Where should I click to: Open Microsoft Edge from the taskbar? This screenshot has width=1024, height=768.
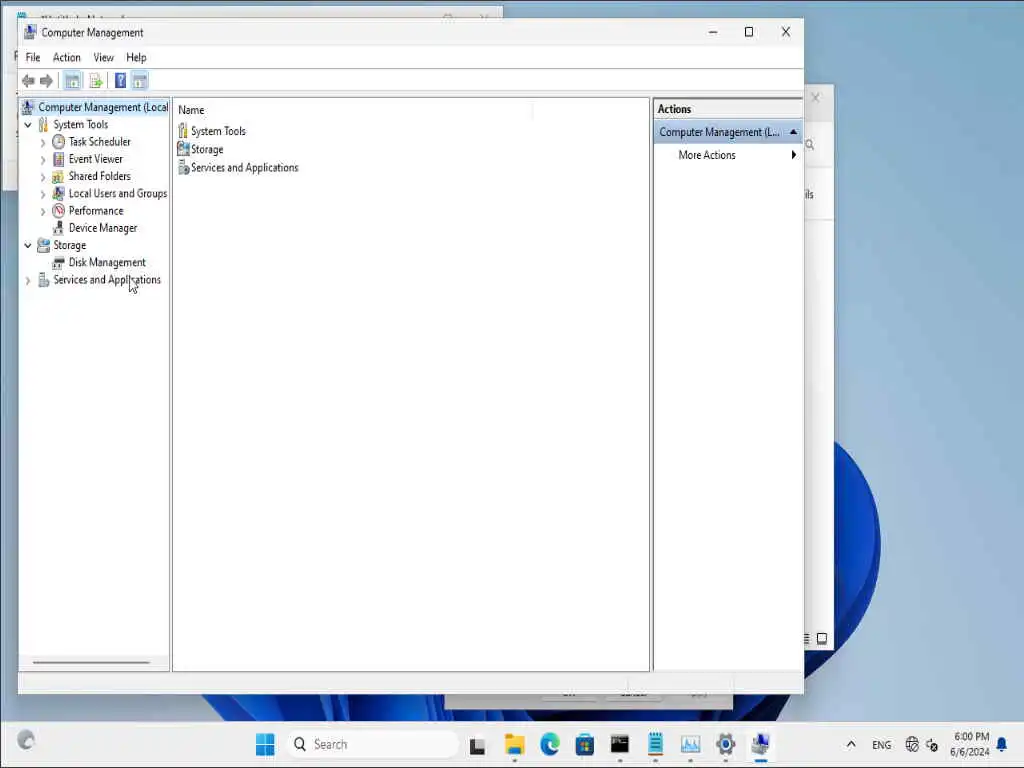point(550,744)
